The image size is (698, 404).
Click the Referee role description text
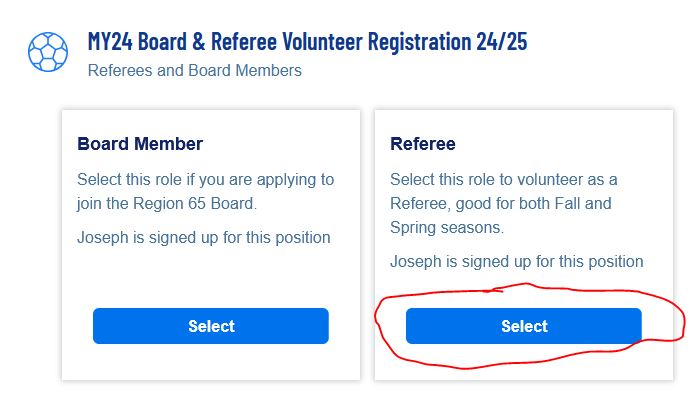coord(515,203)
